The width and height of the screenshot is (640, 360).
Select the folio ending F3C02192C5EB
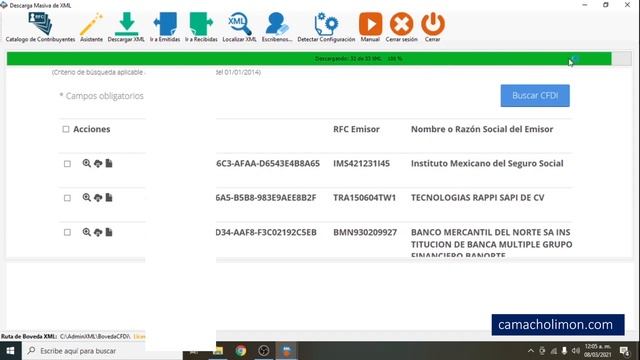coord(266,232)
